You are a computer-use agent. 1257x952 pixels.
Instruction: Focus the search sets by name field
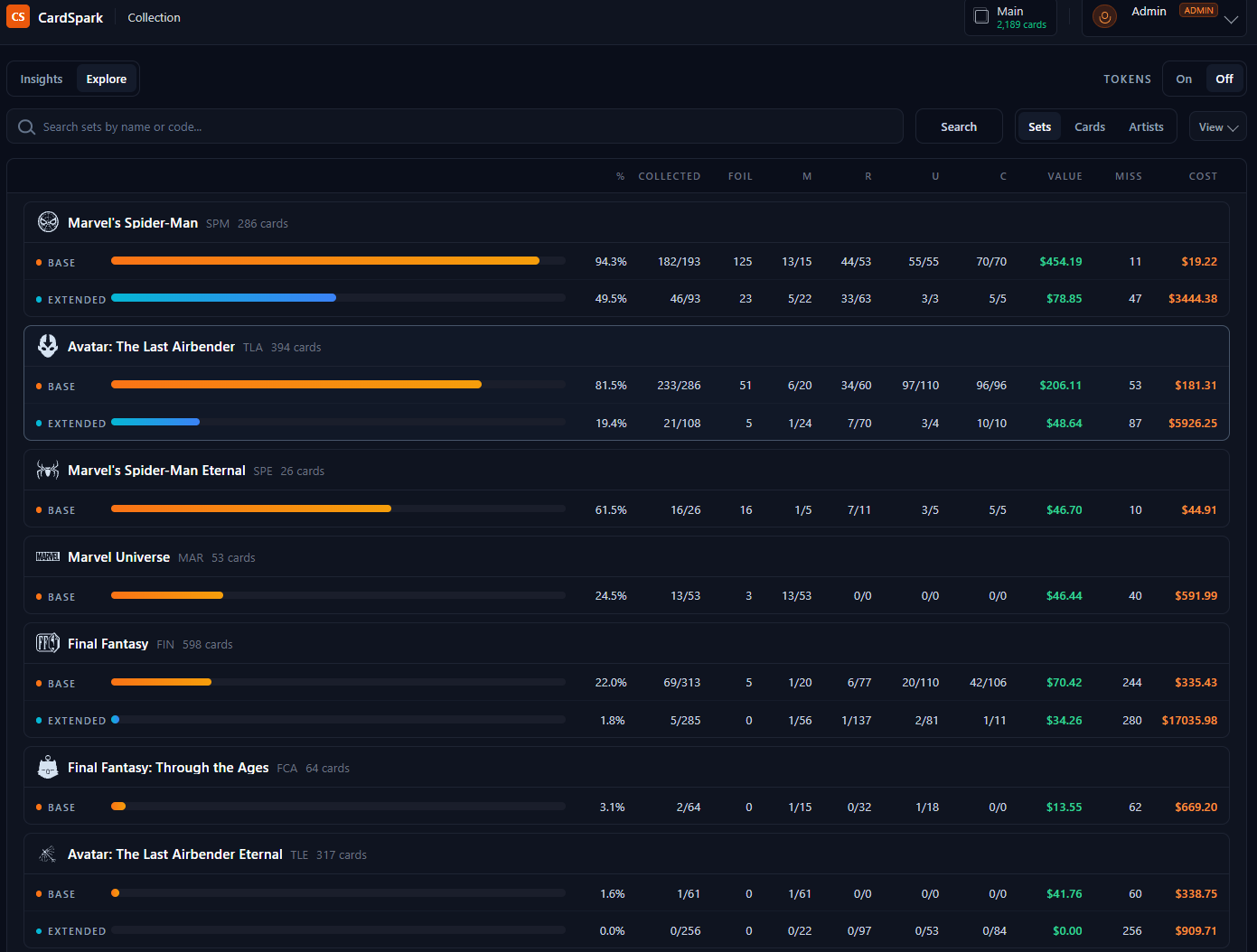(x=455, y=127)
